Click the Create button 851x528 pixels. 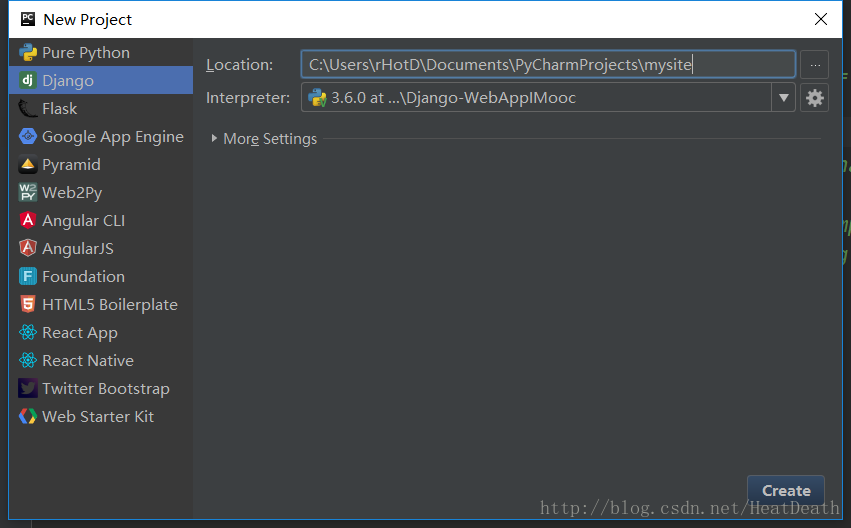tap(786, 491)
